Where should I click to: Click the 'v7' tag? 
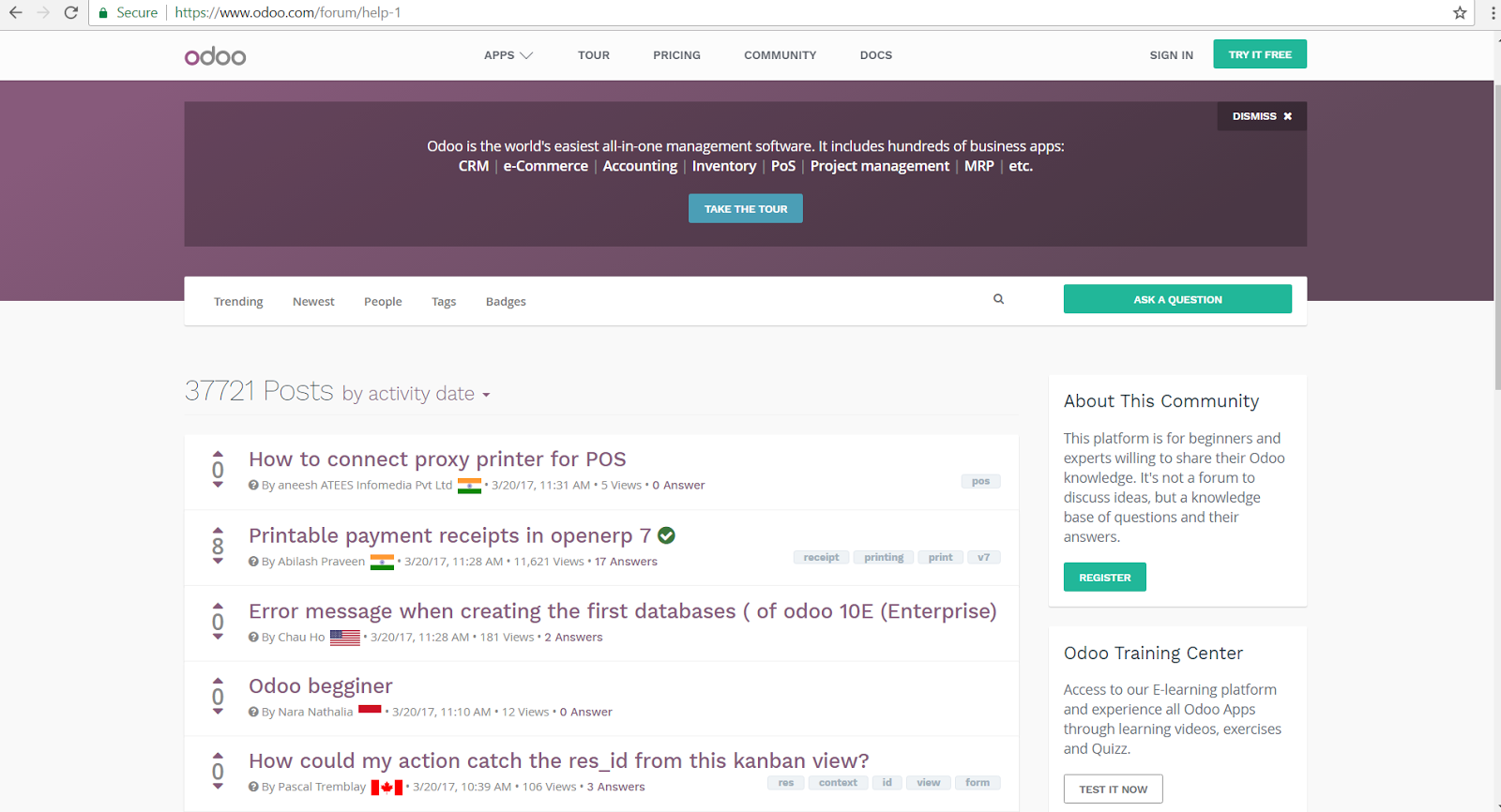pos(983,557)
